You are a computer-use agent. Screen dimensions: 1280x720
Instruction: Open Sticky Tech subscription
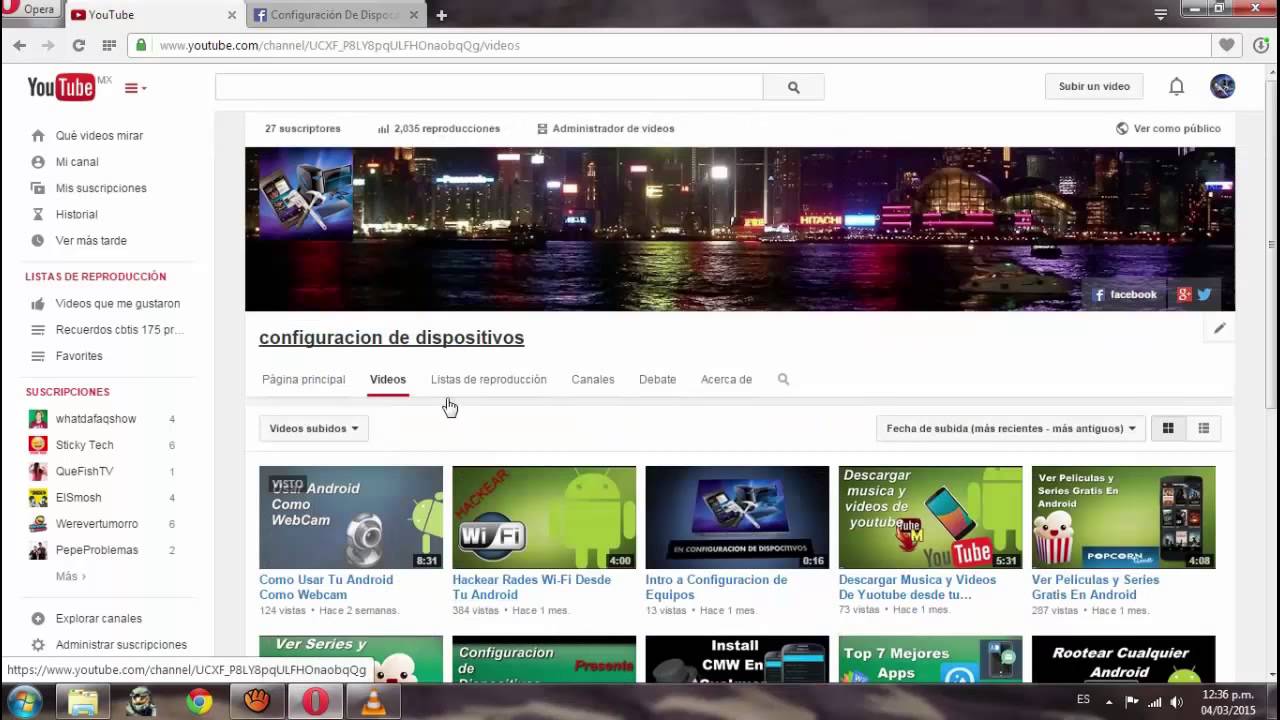point(84,445)
